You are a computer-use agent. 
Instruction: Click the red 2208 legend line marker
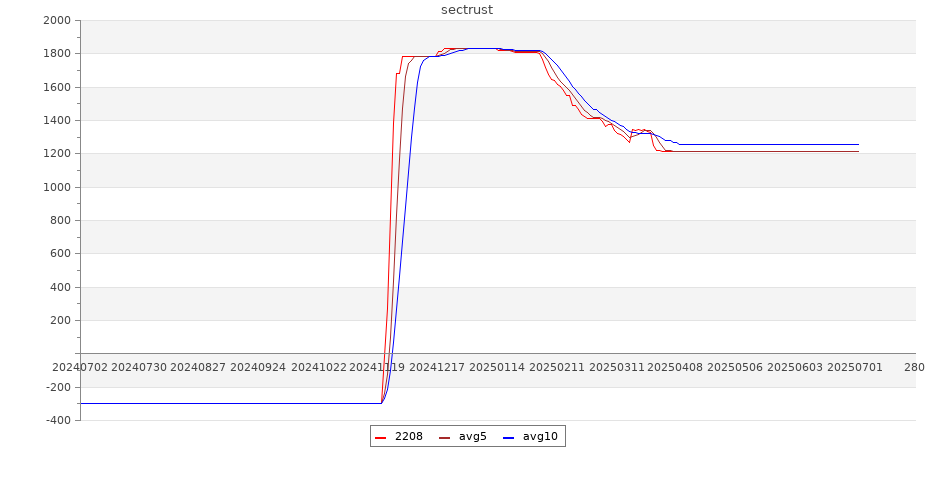coord(380,437)
